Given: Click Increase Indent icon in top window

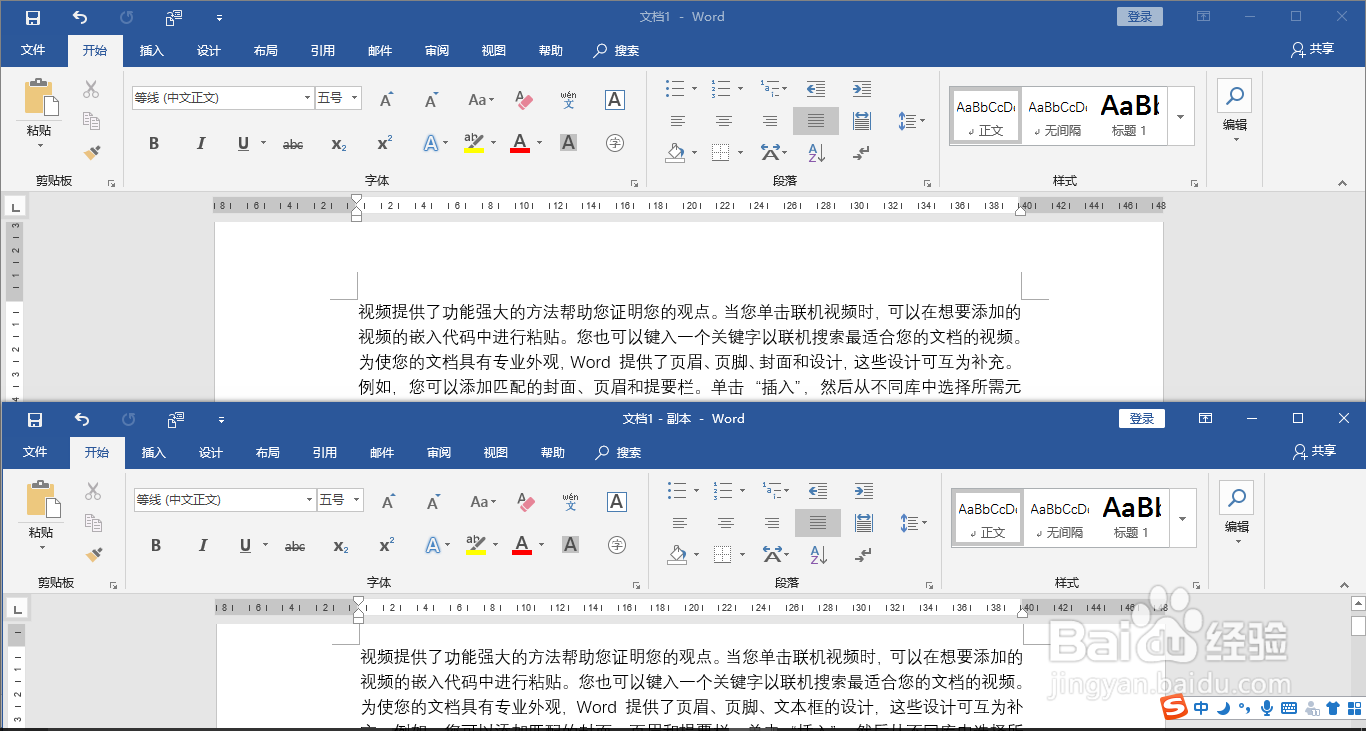Looking at the screenshot, I should coord(861,89).
